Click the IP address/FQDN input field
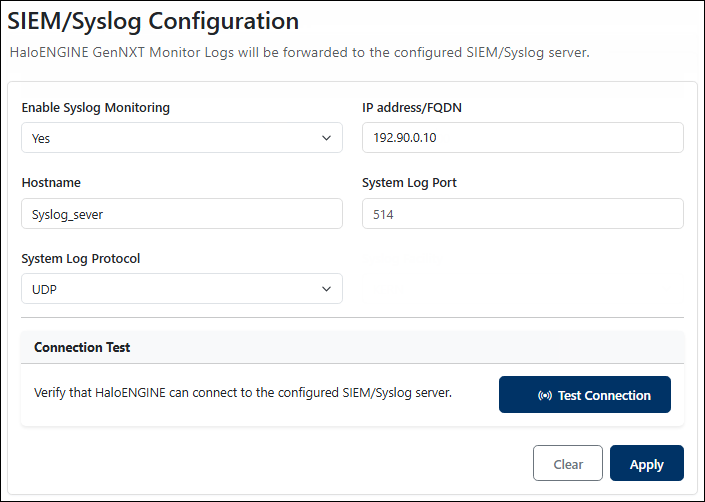The height and width of the screenshot is (502, 705). click(x=523, y=138)
